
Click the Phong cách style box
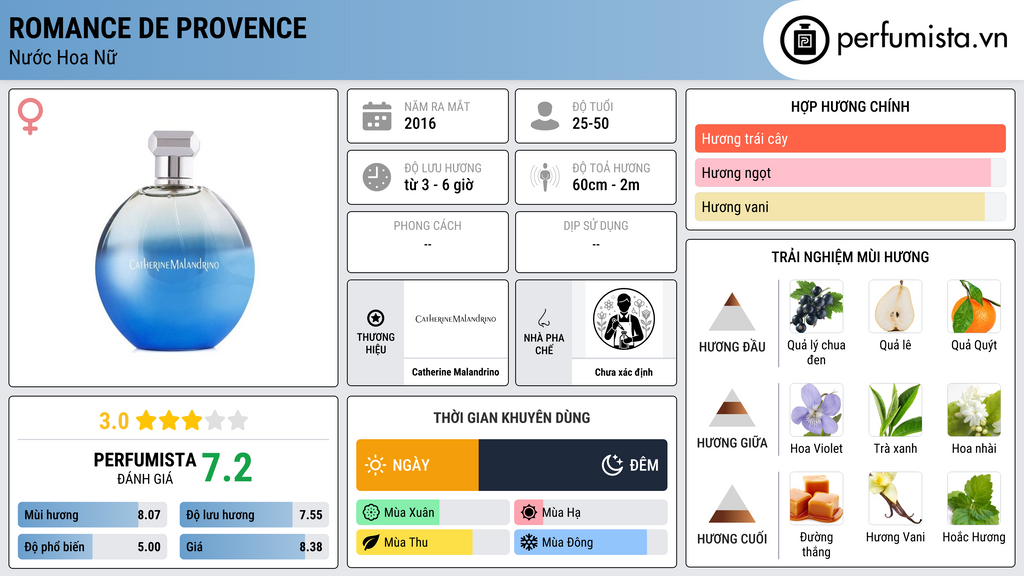(x=428, y=242)
